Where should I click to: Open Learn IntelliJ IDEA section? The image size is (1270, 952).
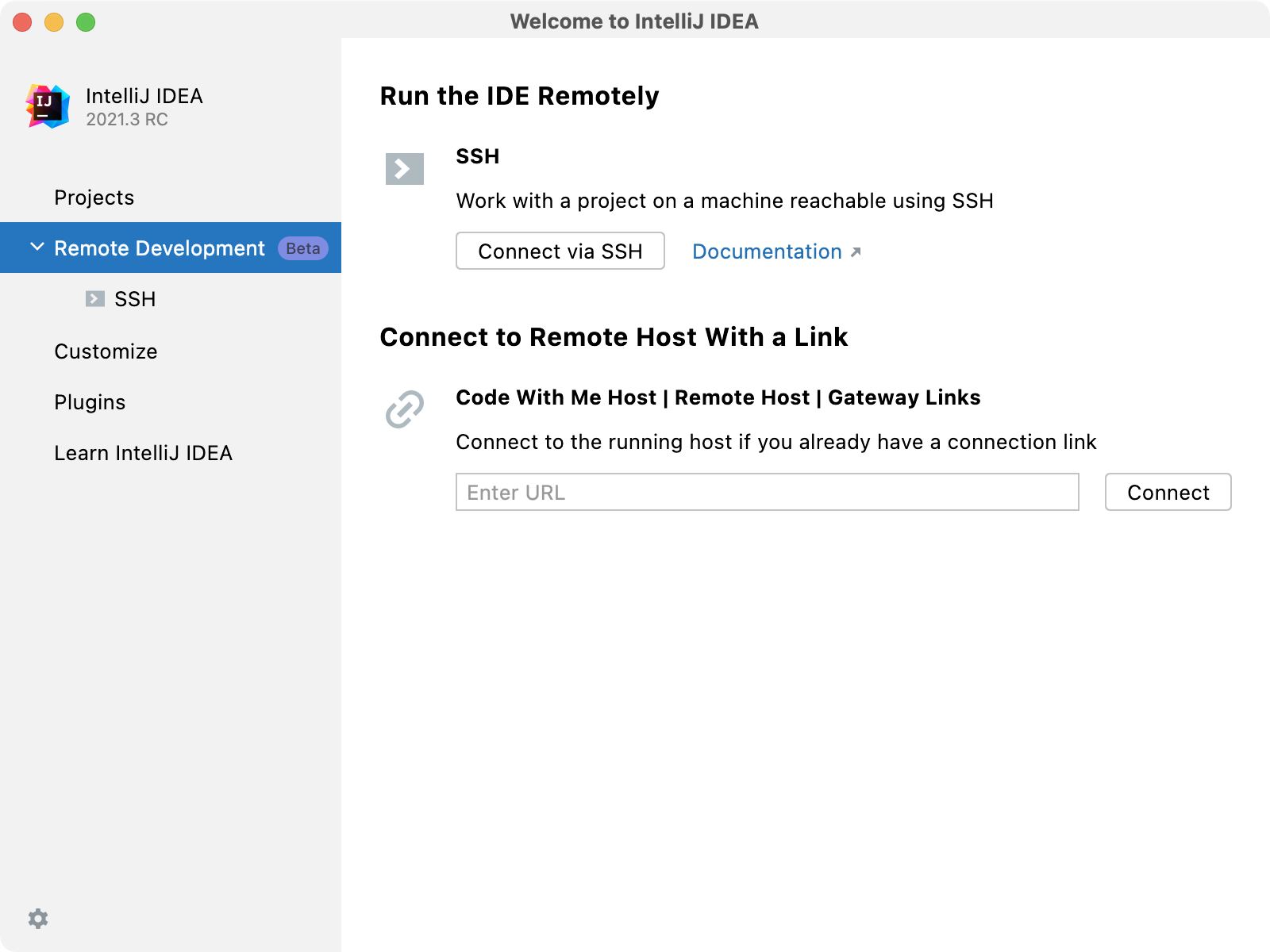(143, 453)
